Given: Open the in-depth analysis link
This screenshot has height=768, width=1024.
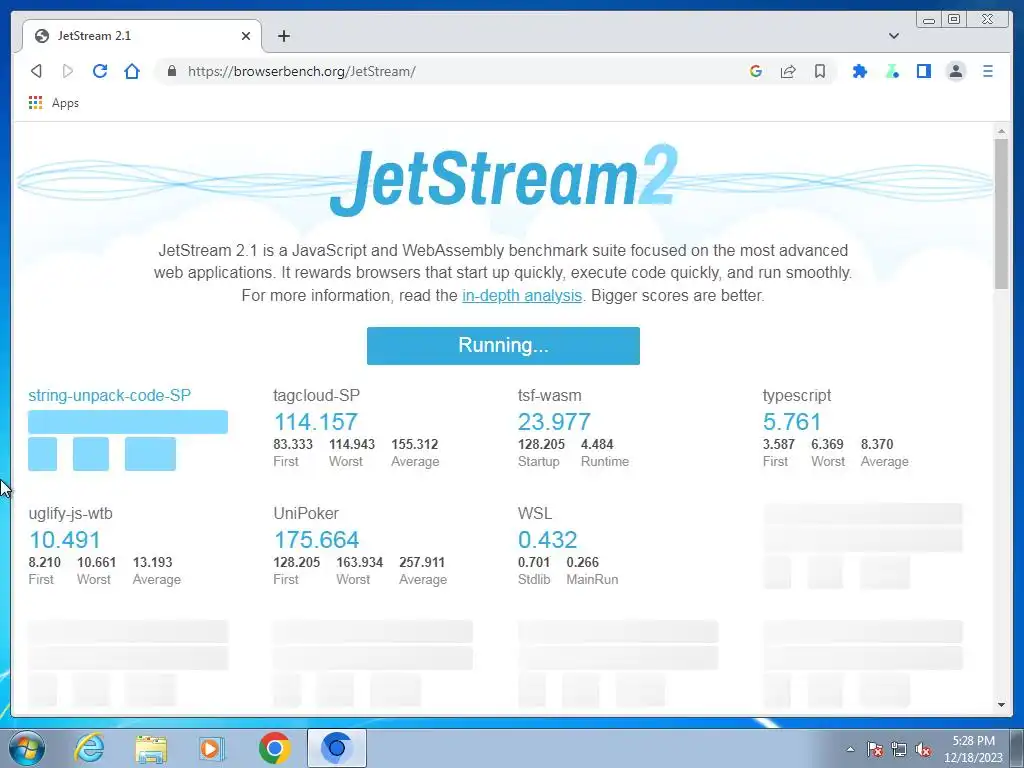Looking at the screenshot, I should [x=522, y=295].
